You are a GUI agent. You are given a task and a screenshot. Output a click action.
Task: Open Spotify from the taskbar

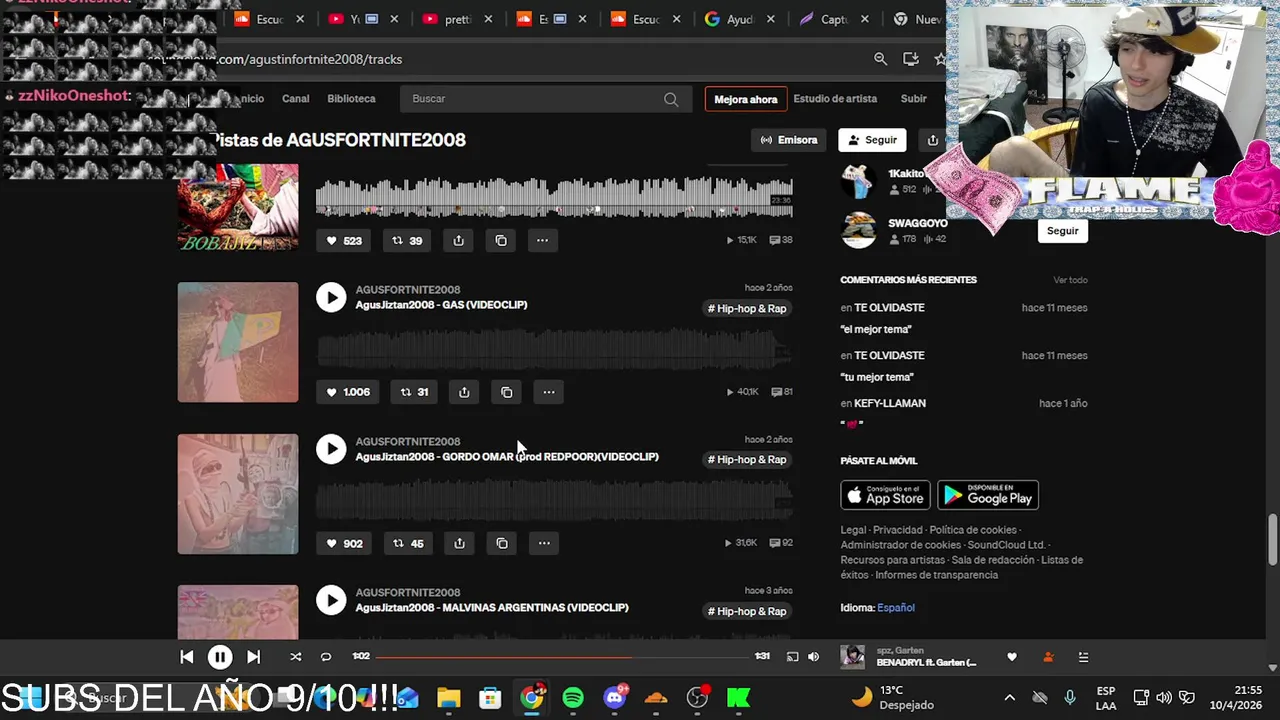(x=573, y=697)
